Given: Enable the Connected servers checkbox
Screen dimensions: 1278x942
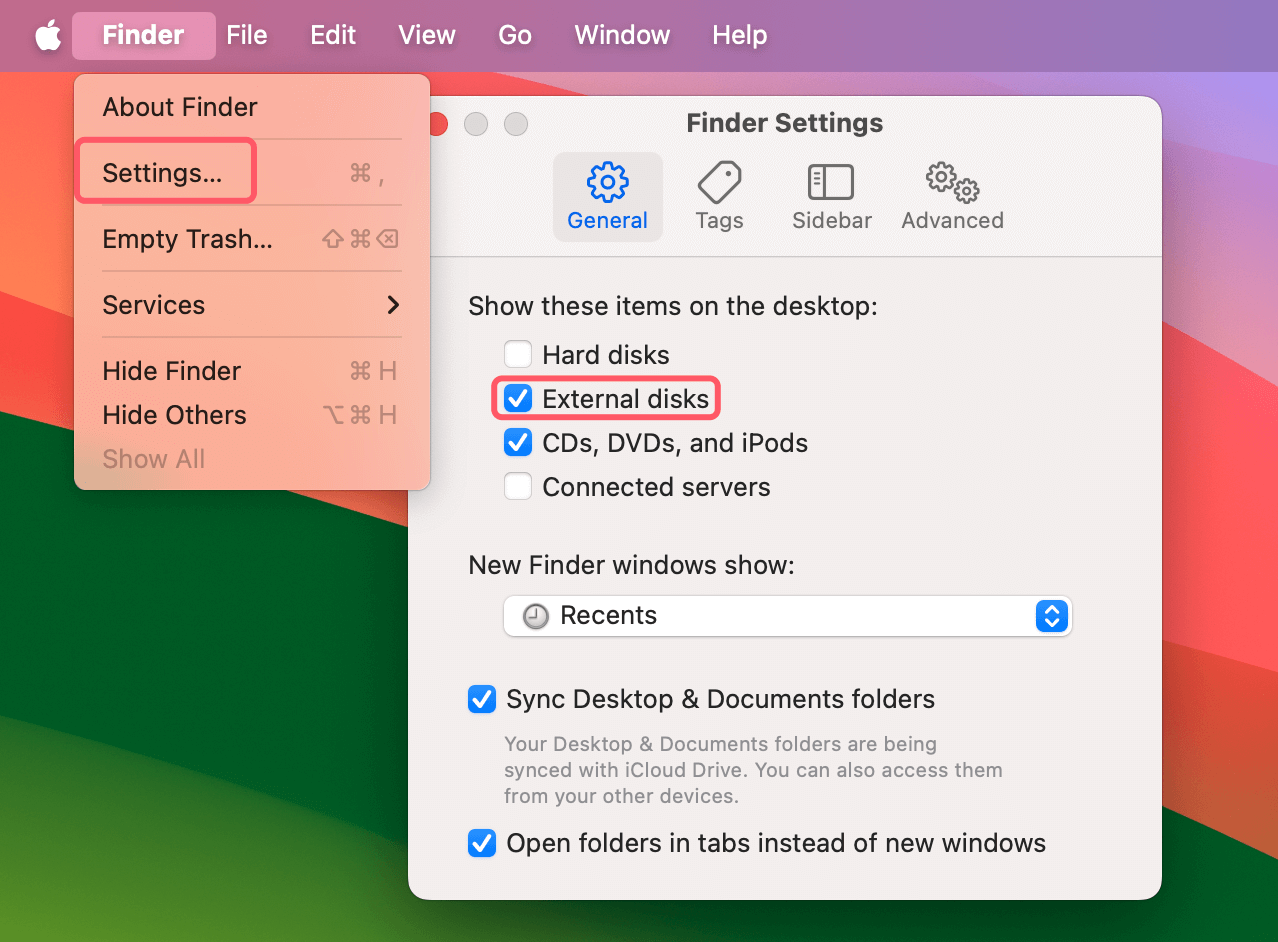Looking at the screenshot, I should pyautogui.click(x=518, y=487).
